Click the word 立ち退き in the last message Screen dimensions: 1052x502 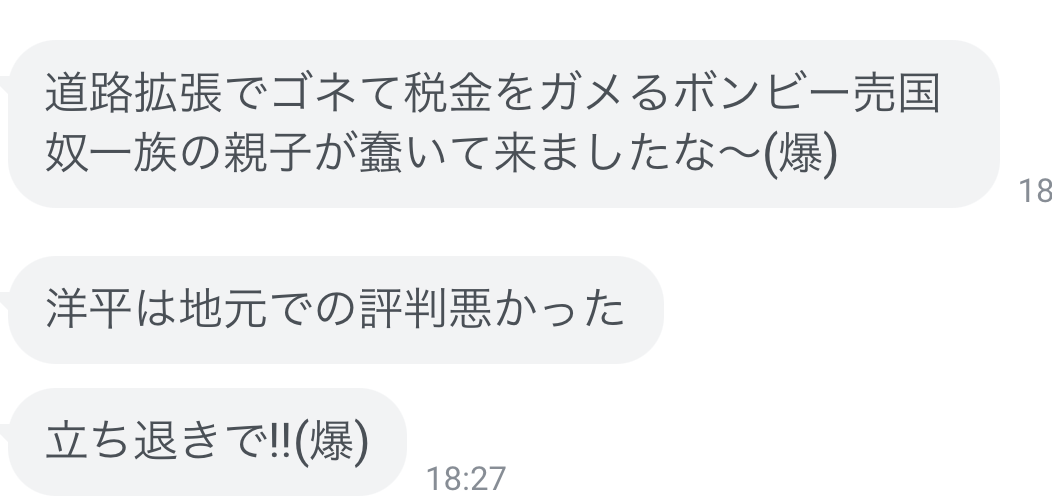pyautogui.click(x=134, y=442)
